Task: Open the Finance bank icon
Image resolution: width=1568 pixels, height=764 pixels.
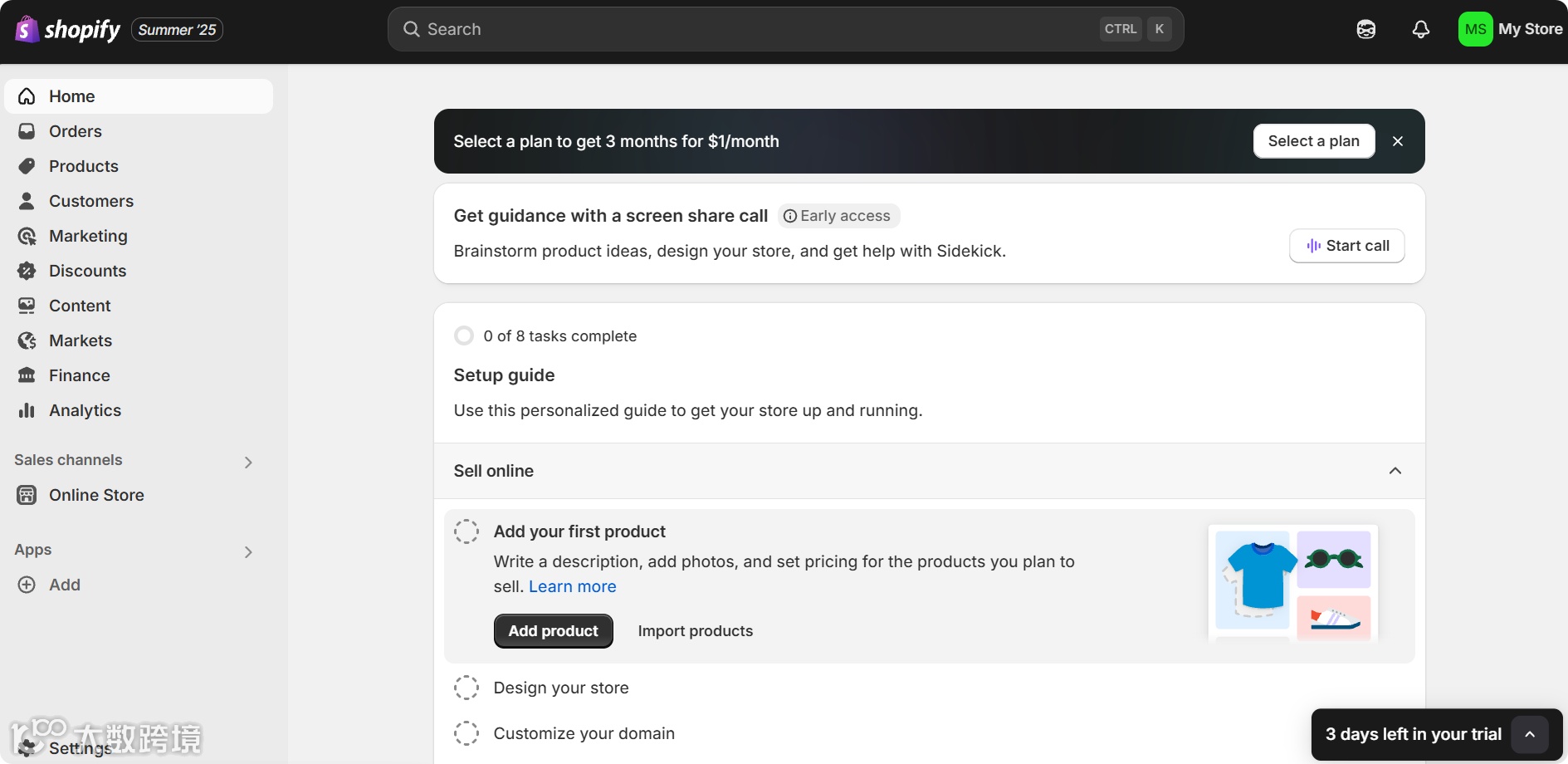Action: [27, 375]
